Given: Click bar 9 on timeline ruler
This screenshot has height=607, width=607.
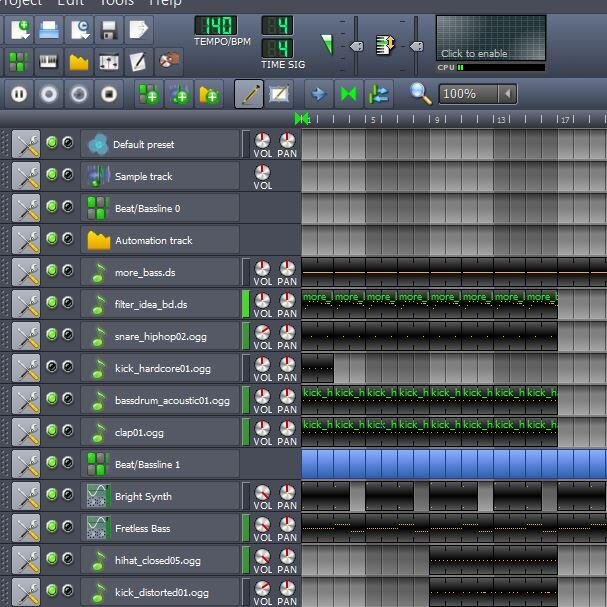Looking at the screenshot, I should 437,120.
